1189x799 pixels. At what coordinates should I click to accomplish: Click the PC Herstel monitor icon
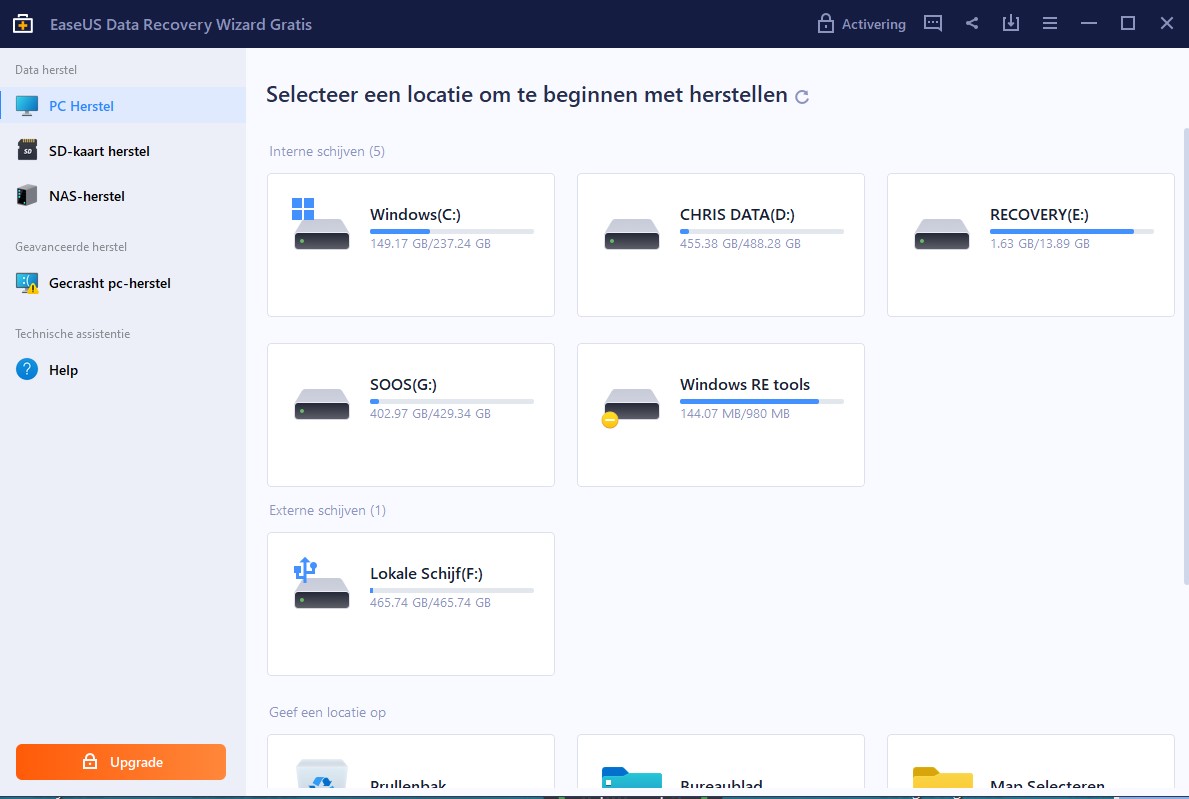(27, 105)
